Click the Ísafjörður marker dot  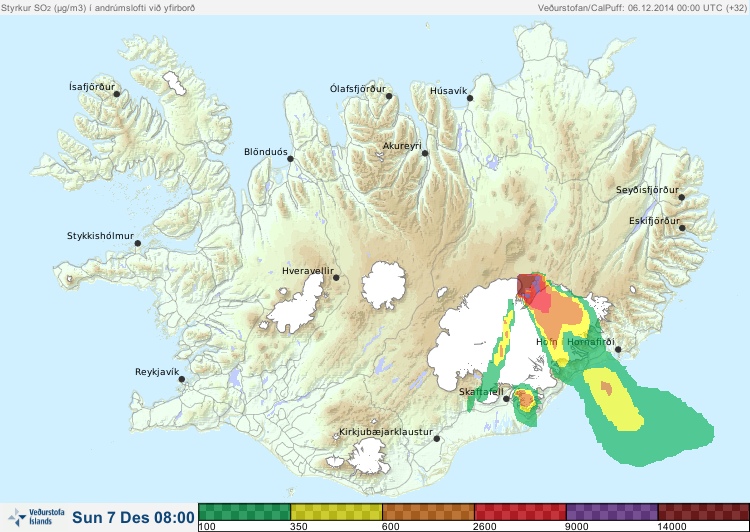click(x=116, y=94)
